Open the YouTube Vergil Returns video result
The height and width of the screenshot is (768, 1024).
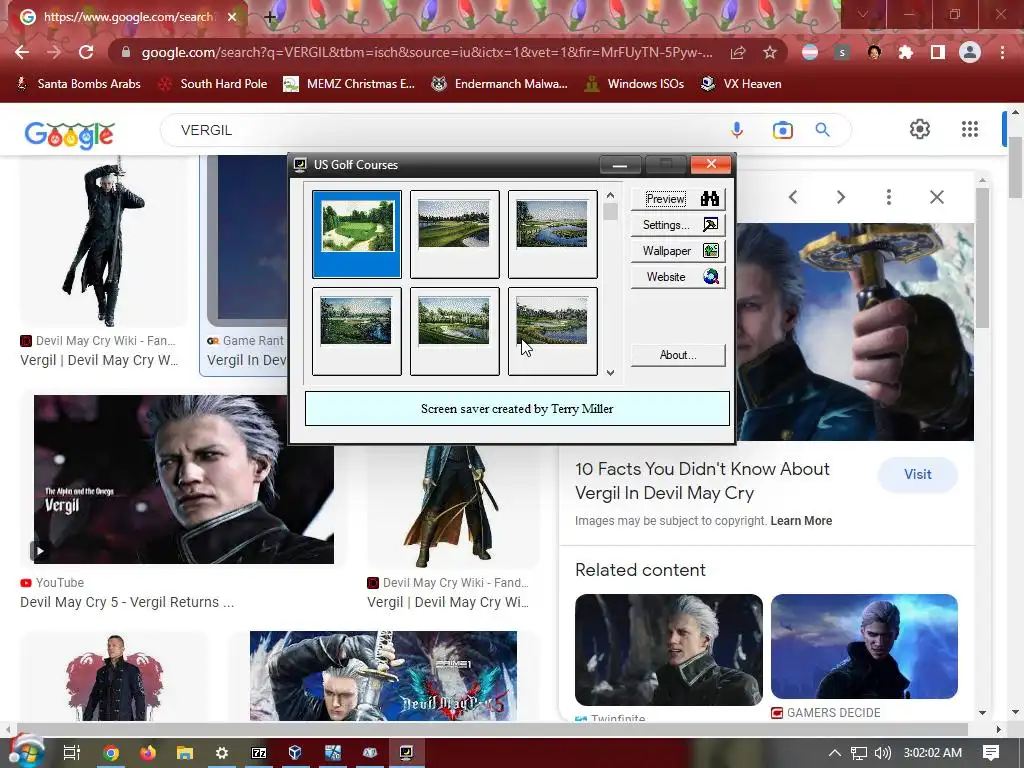tap(184, 479)
